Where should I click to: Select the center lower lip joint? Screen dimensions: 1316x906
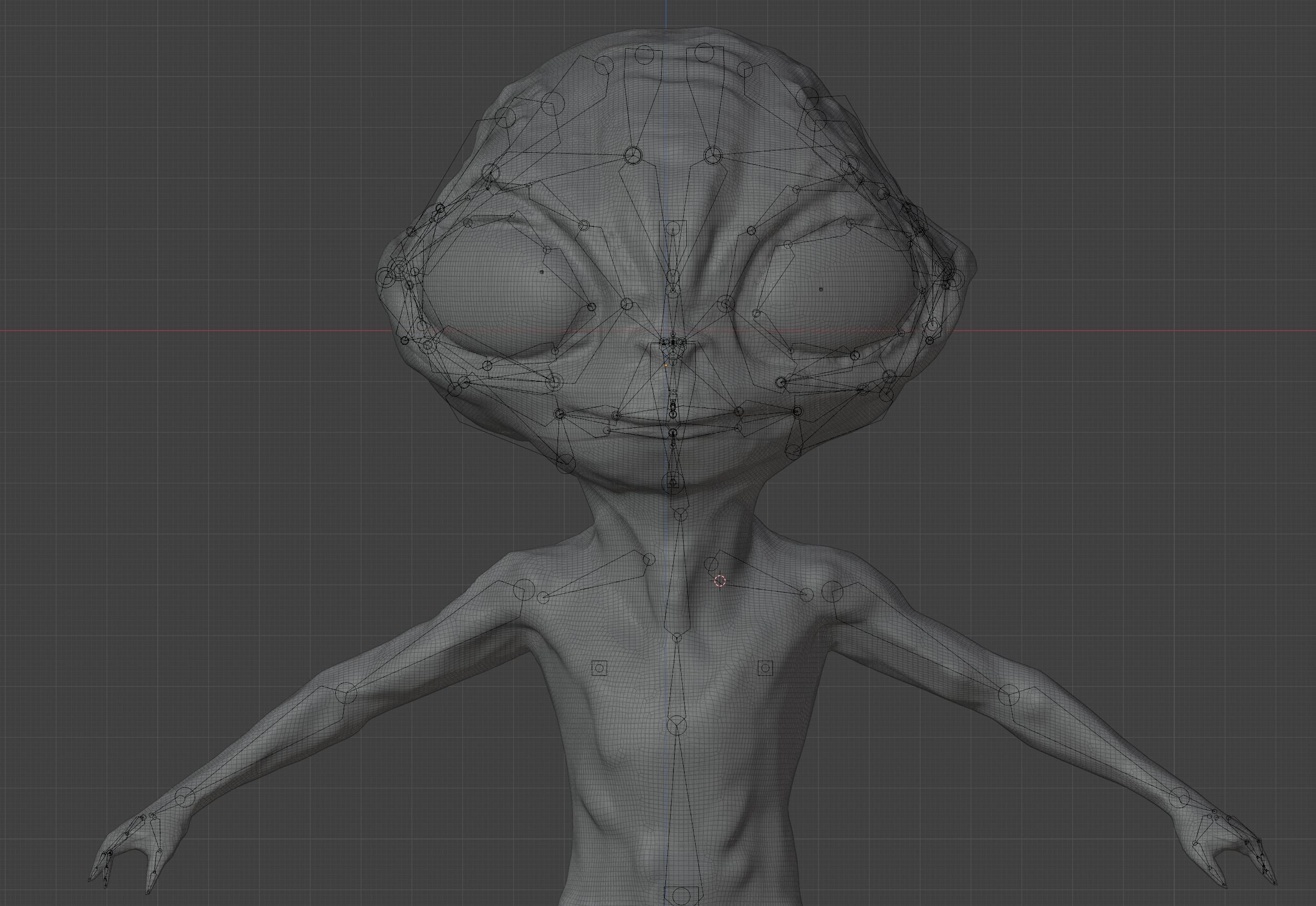pyautogui.click(x=674, y=434)
